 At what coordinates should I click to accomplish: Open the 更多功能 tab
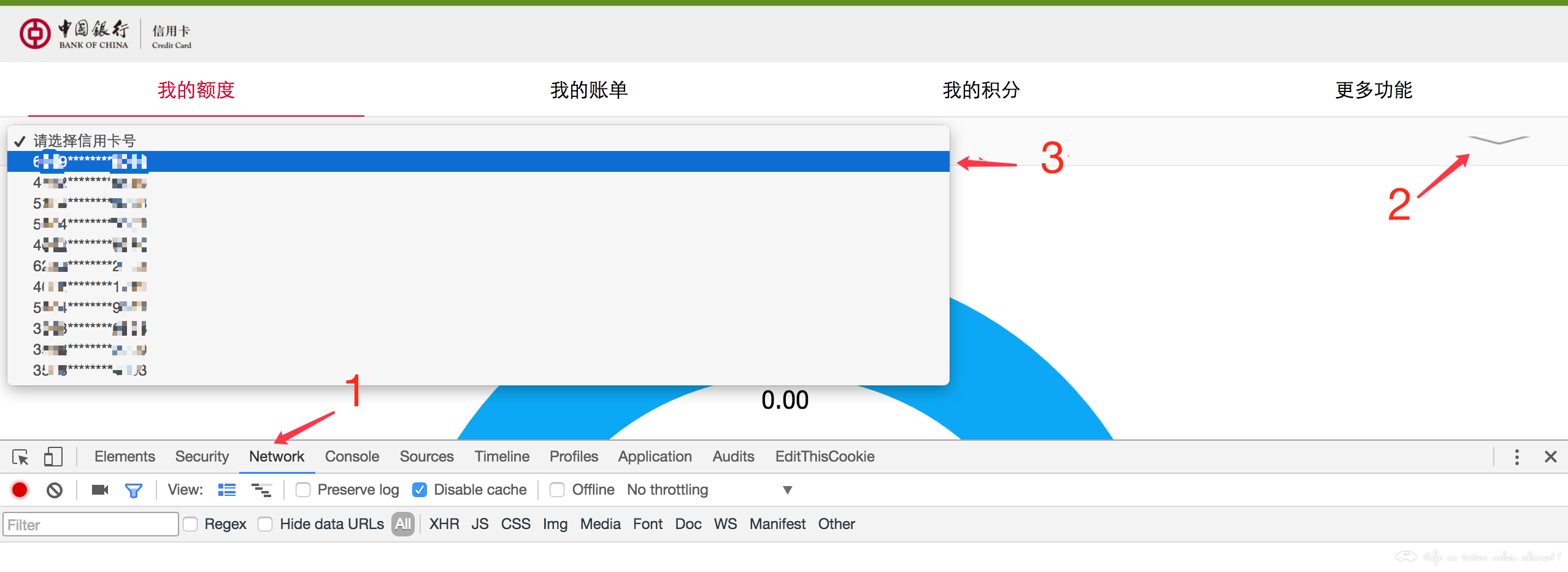tap(1374, 90)
